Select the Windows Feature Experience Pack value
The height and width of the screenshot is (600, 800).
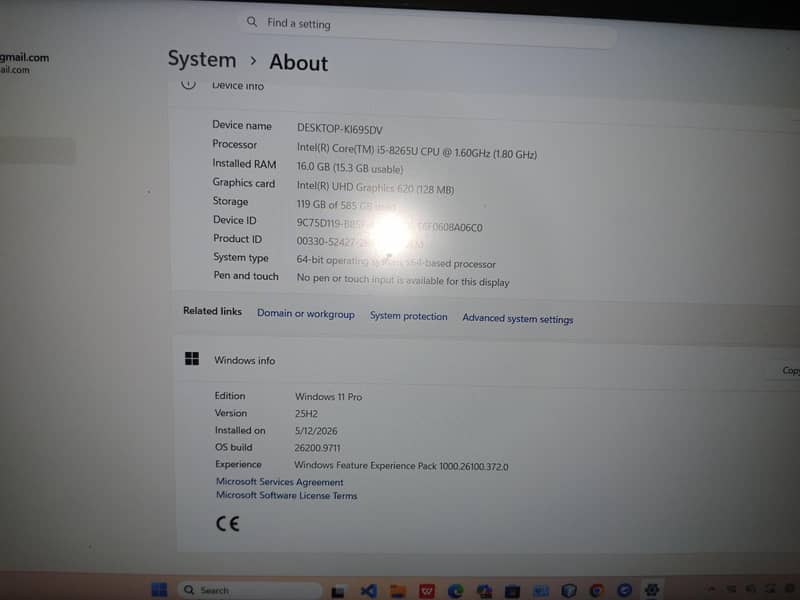[401, 466]
